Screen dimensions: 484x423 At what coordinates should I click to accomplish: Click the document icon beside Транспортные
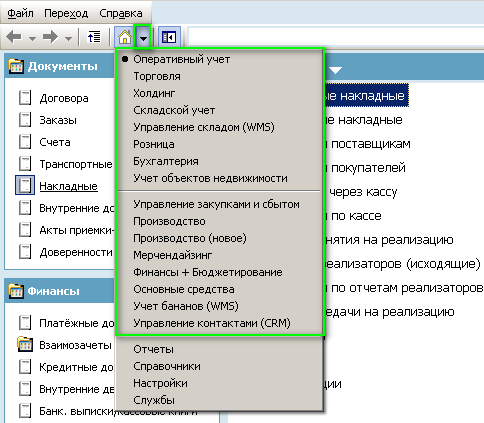click(x=25, y=164)
